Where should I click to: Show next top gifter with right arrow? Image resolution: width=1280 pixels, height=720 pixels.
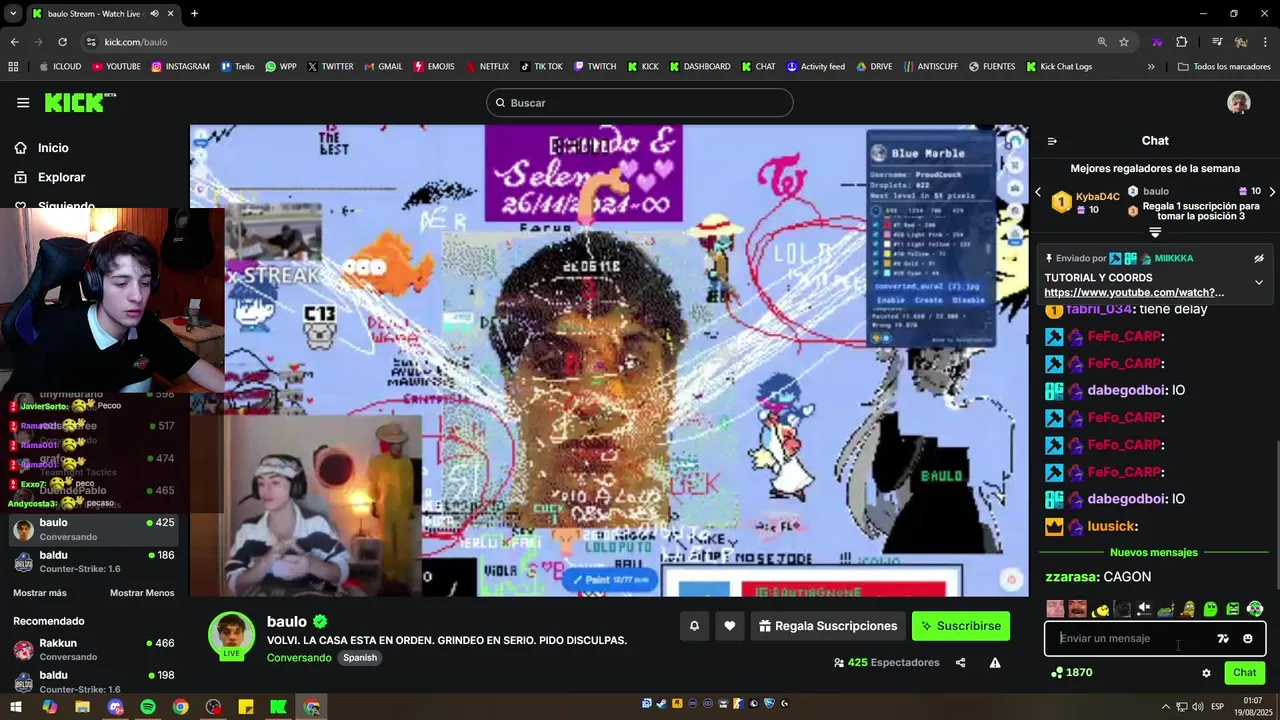coord(1272,192)
